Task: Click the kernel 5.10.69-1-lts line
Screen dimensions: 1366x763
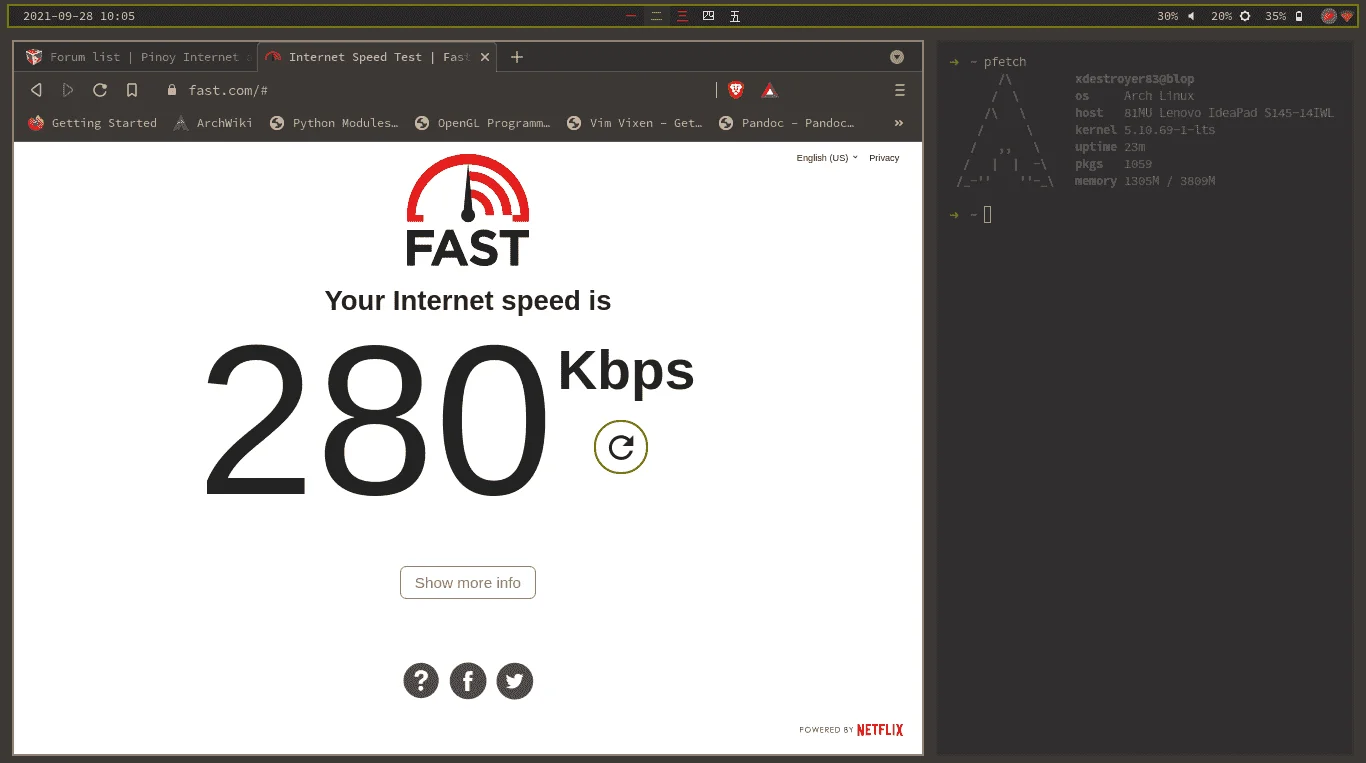Action: tap(1145, 130)
